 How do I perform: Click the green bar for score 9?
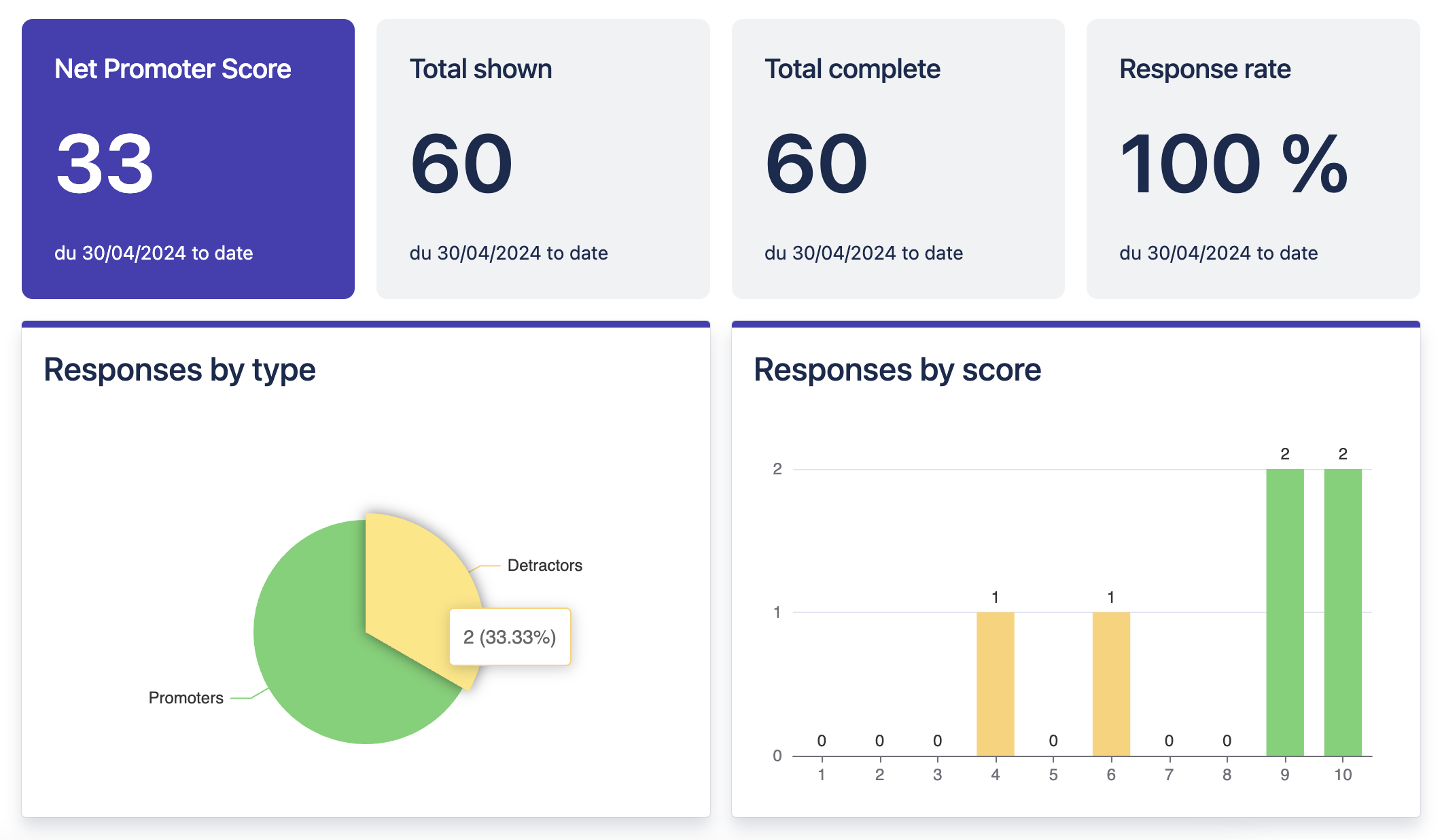(x=1284, y=612)
